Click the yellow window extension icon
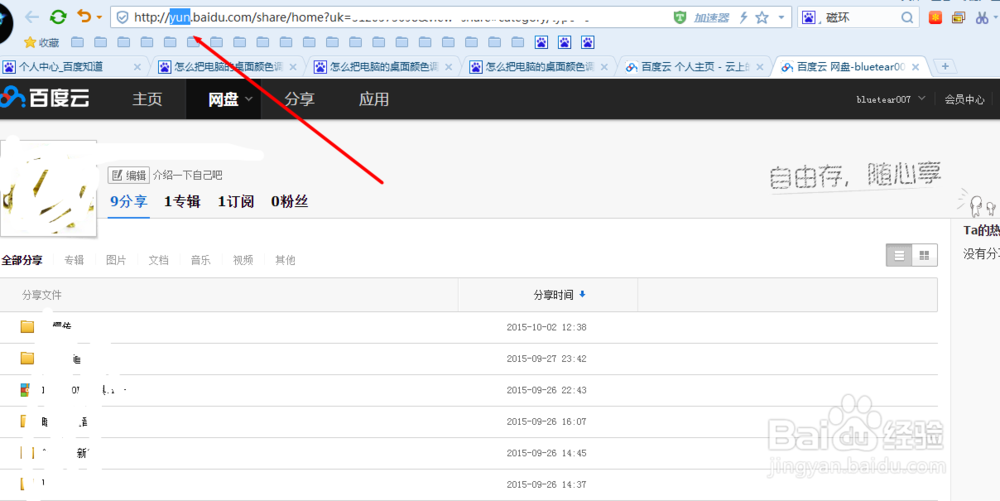Screen dimensions: 1000x501 coord(959,18)
